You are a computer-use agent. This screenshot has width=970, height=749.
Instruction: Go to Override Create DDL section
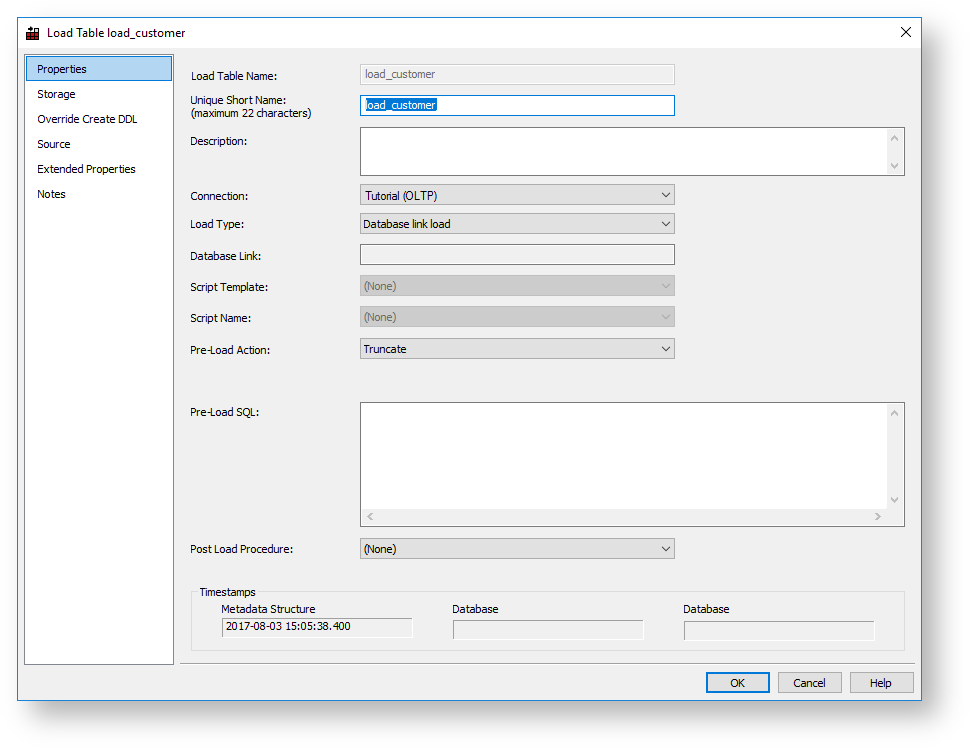87,119
